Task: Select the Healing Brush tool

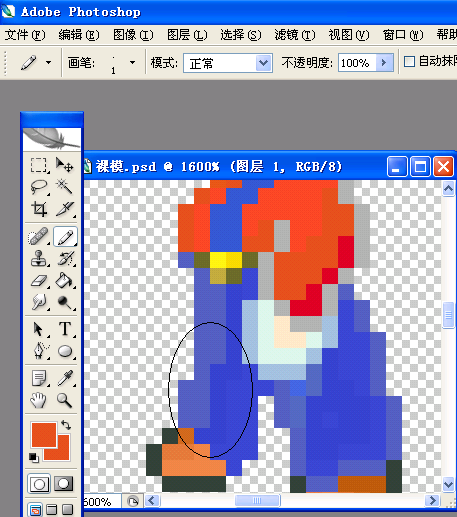Action: tap(39, 236)
